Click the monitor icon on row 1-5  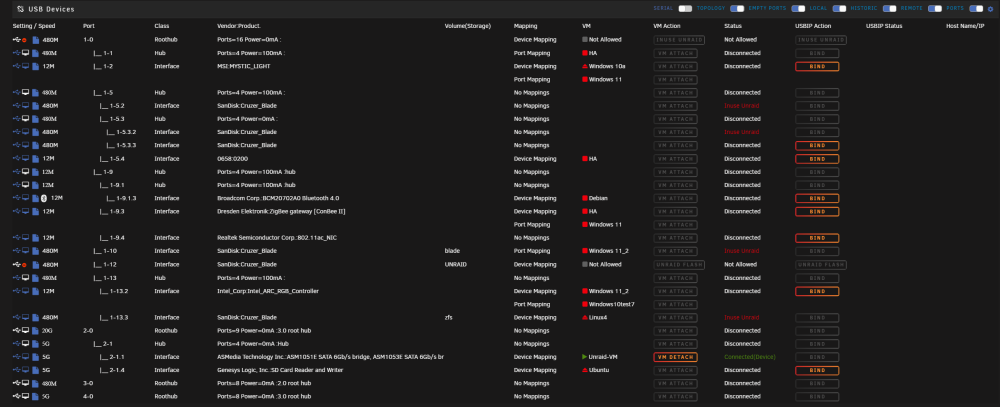tap(26, 92)
